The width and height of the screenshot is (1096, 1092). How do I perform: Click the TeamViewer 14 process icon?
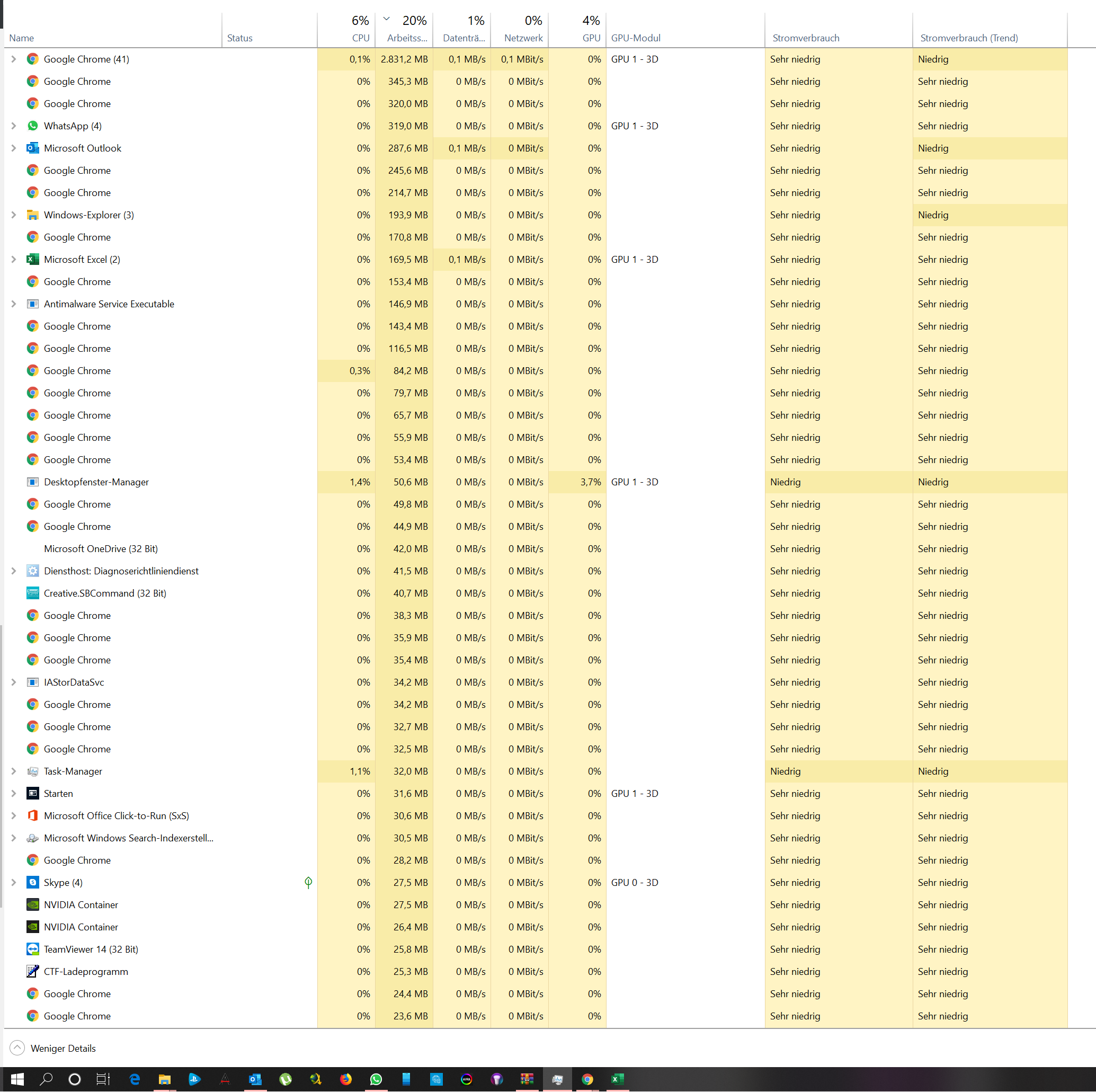point(33,949)
